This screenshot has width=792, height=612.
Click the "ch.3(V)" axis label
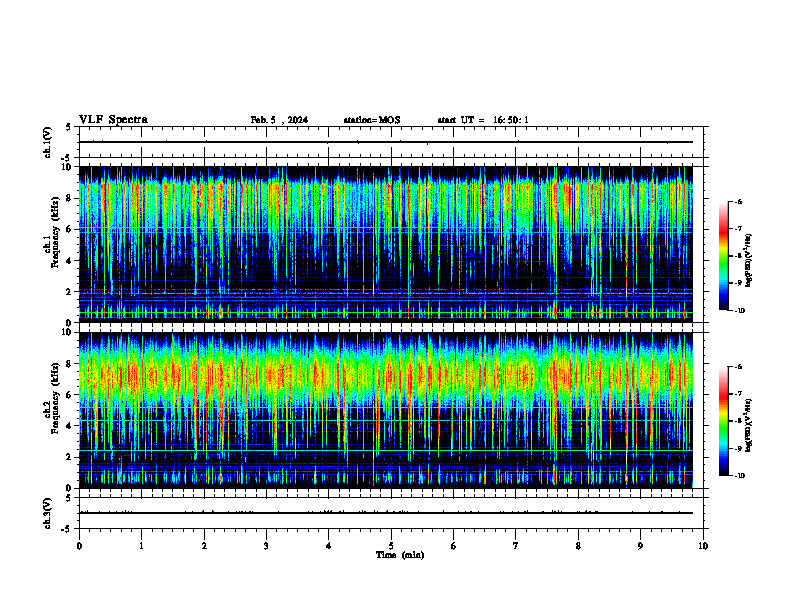[x=47, y=513]
